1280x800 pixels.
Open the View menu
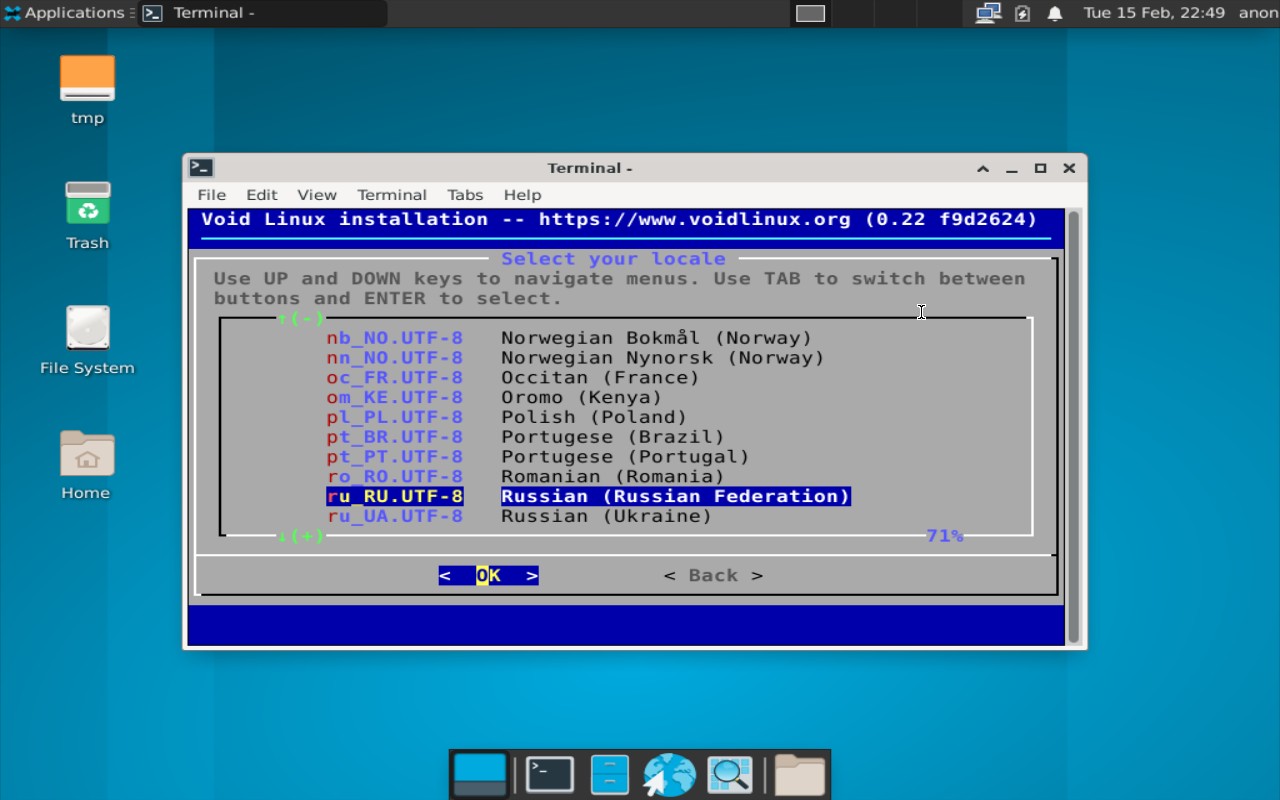tap(317, 195)
